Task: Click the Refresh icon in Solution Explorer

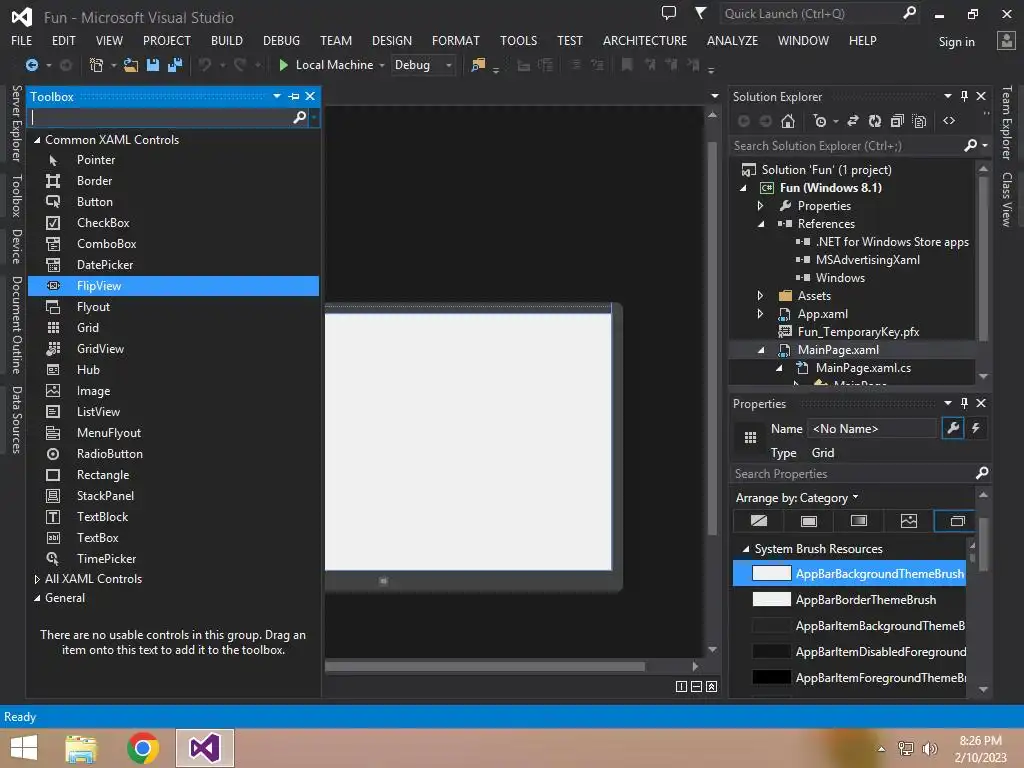Action: click(x=874, y=121)
